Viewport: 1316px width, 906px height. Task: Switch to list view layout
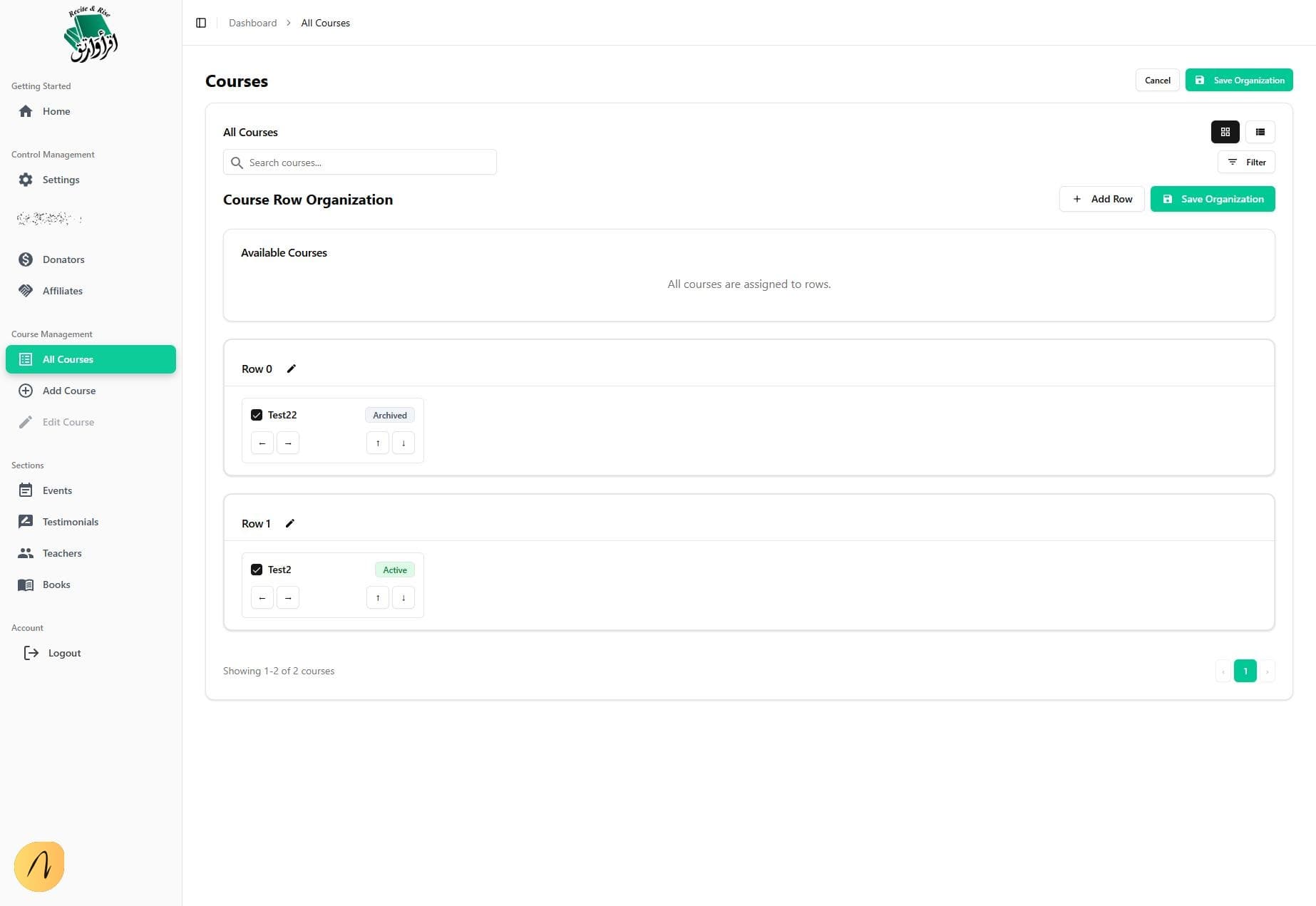pyautogui.click(x=1260, y=132)
